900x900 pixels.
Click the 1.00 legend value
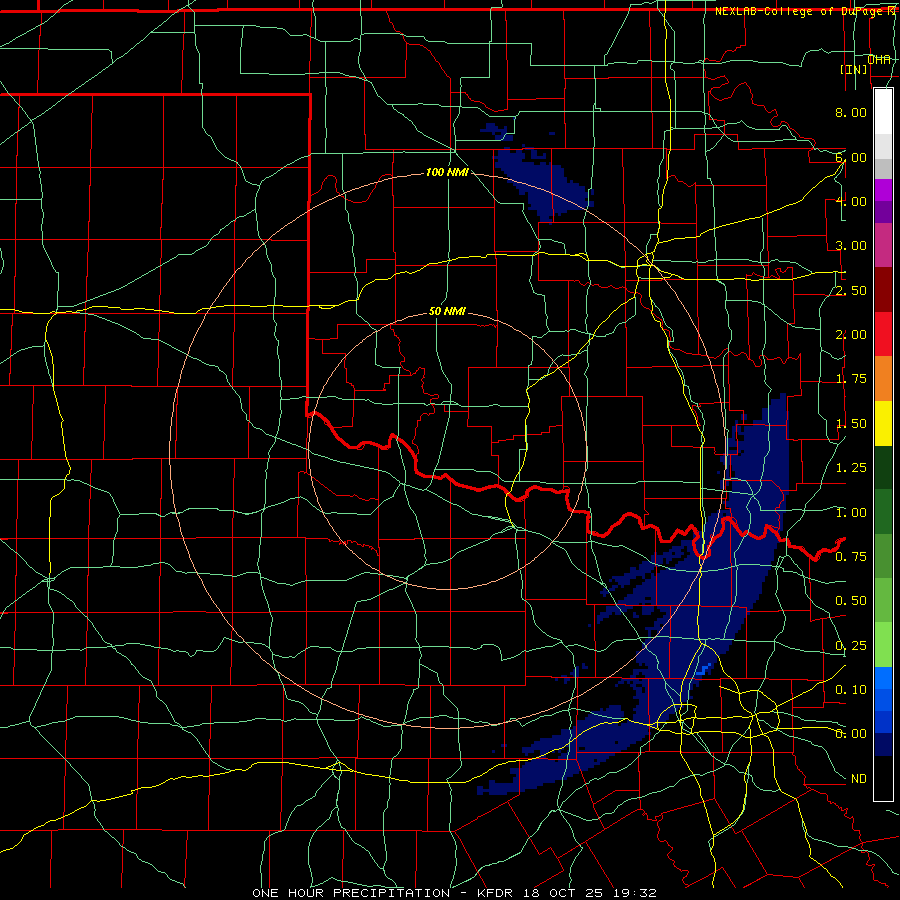(851, 513)
